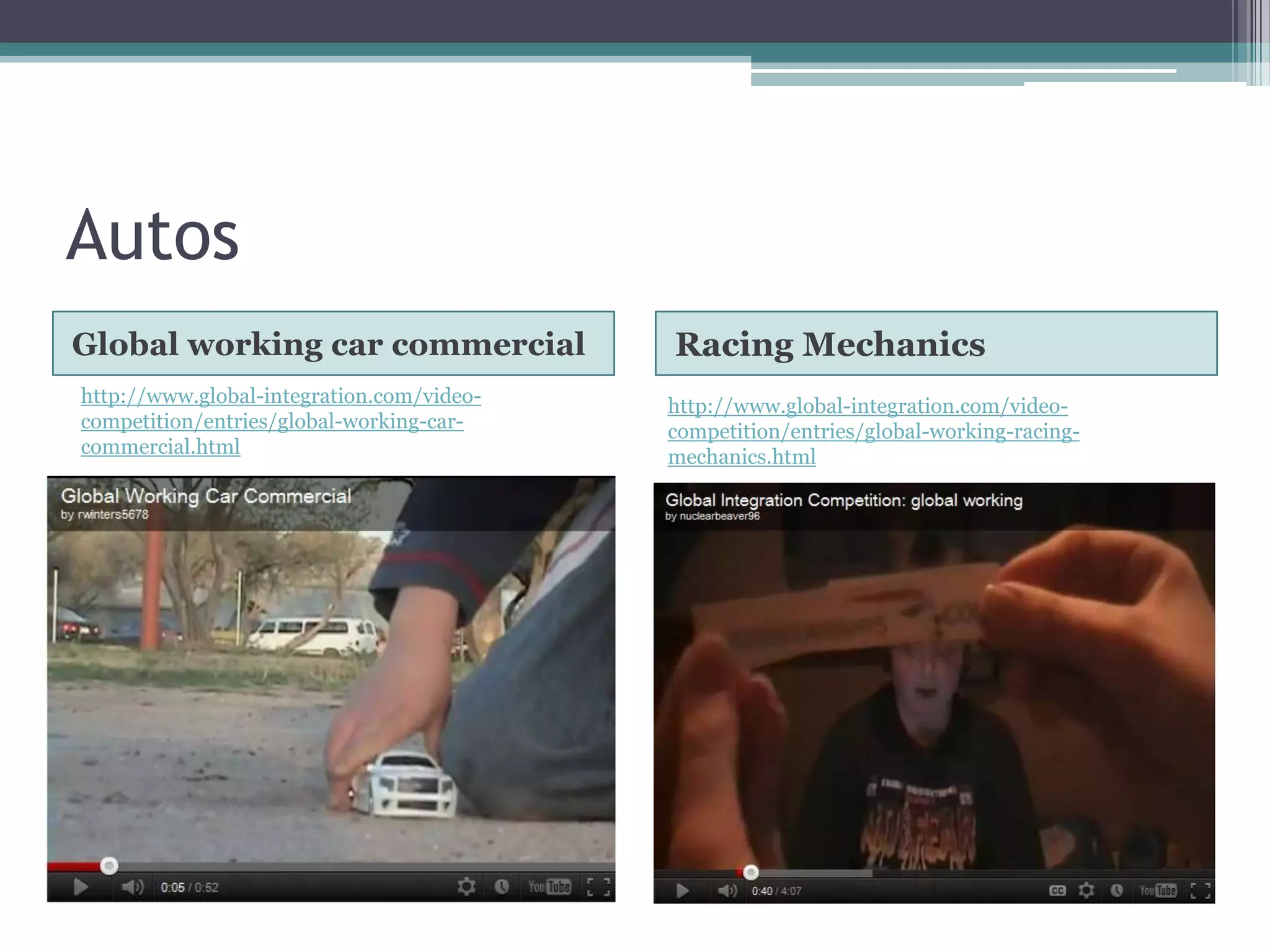This screenshot has height=952, width=1270.
Task: Click YouTube logo on right video
Action: tap(1158, 891)
